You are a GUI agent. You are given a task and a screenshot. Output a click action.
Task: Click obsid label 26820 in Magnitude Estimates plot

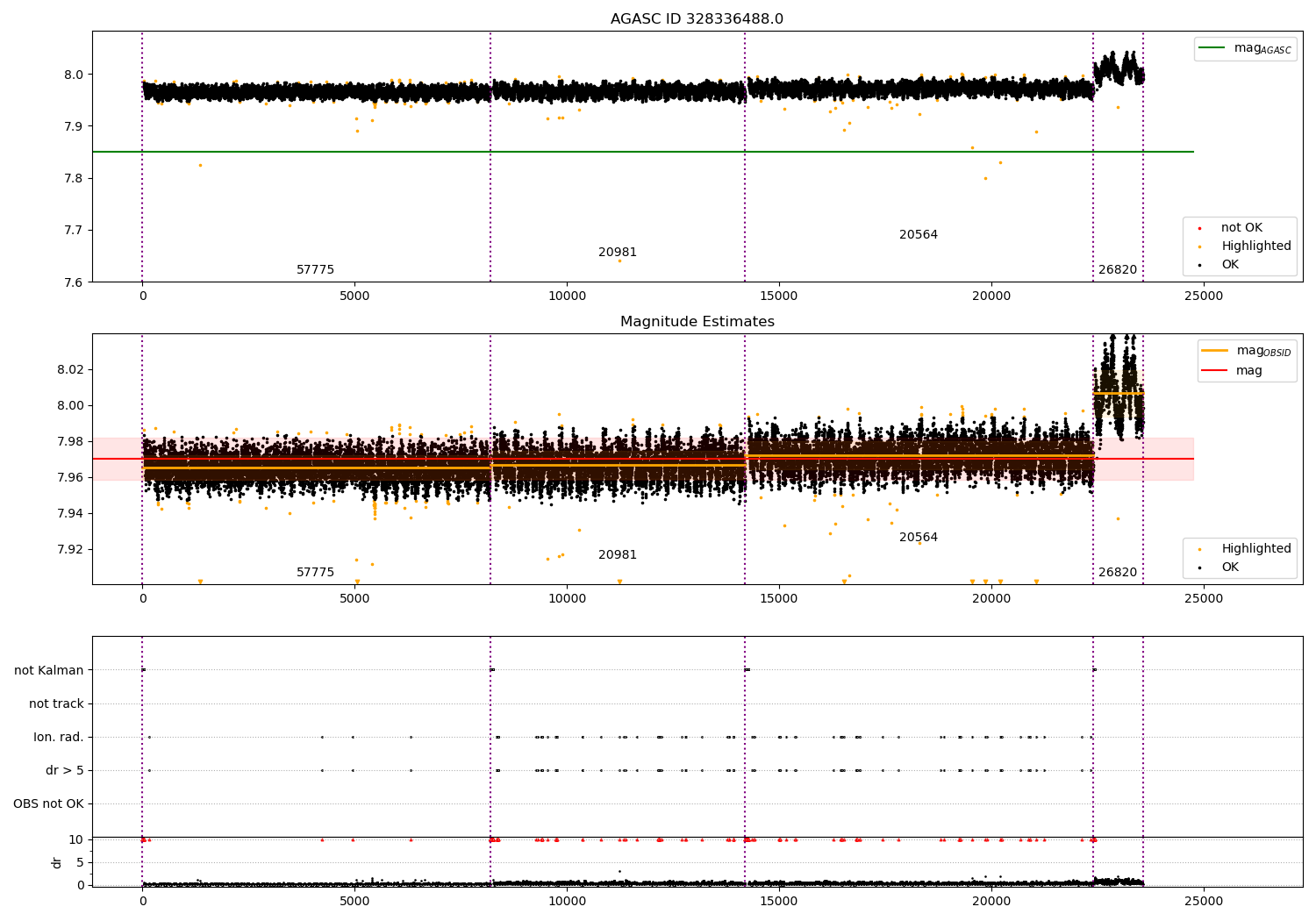tap(1118, 573)
